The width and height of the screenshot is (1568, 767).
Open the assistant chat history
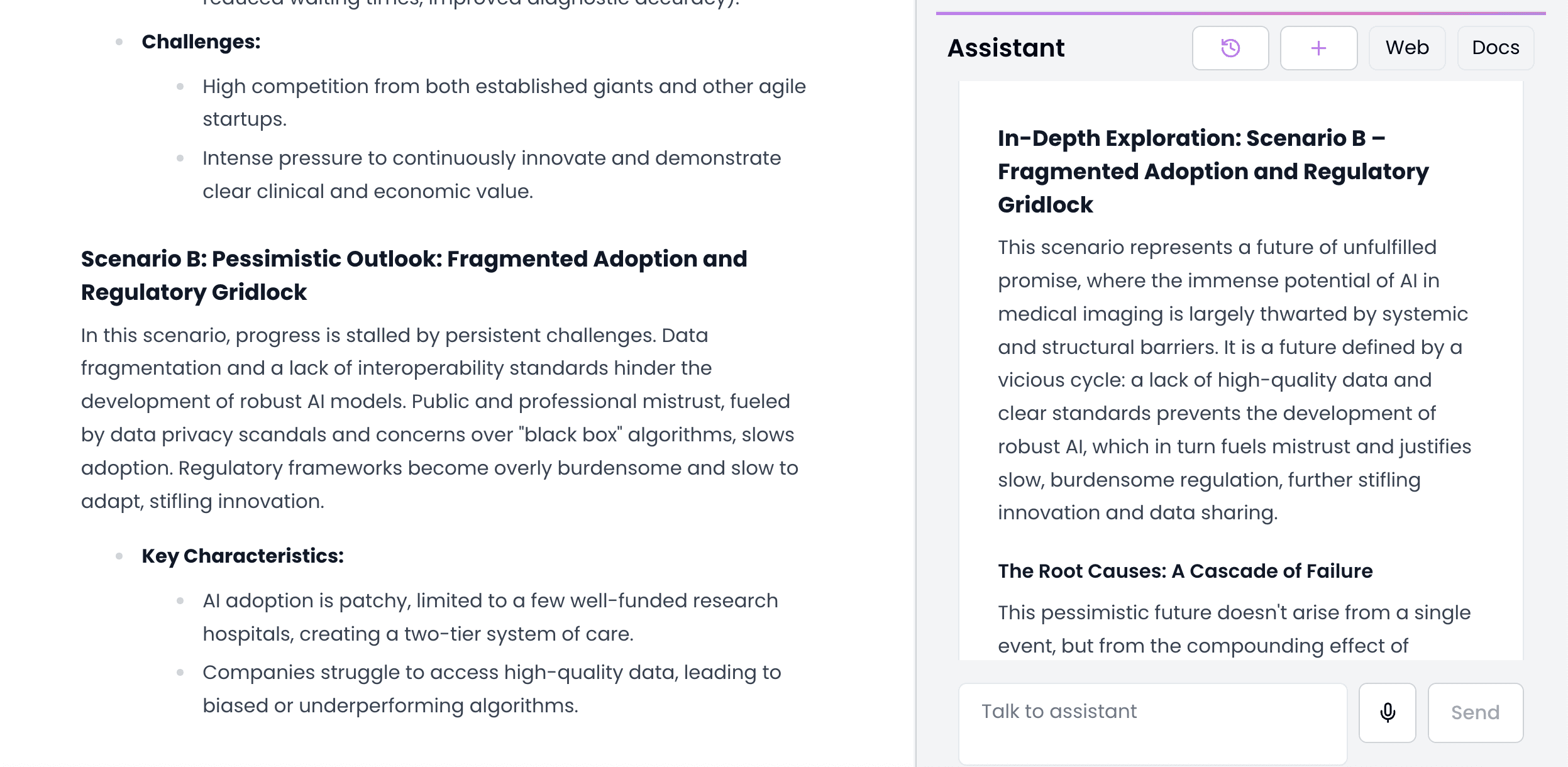pyautogui.click(x=1230, y=48)
